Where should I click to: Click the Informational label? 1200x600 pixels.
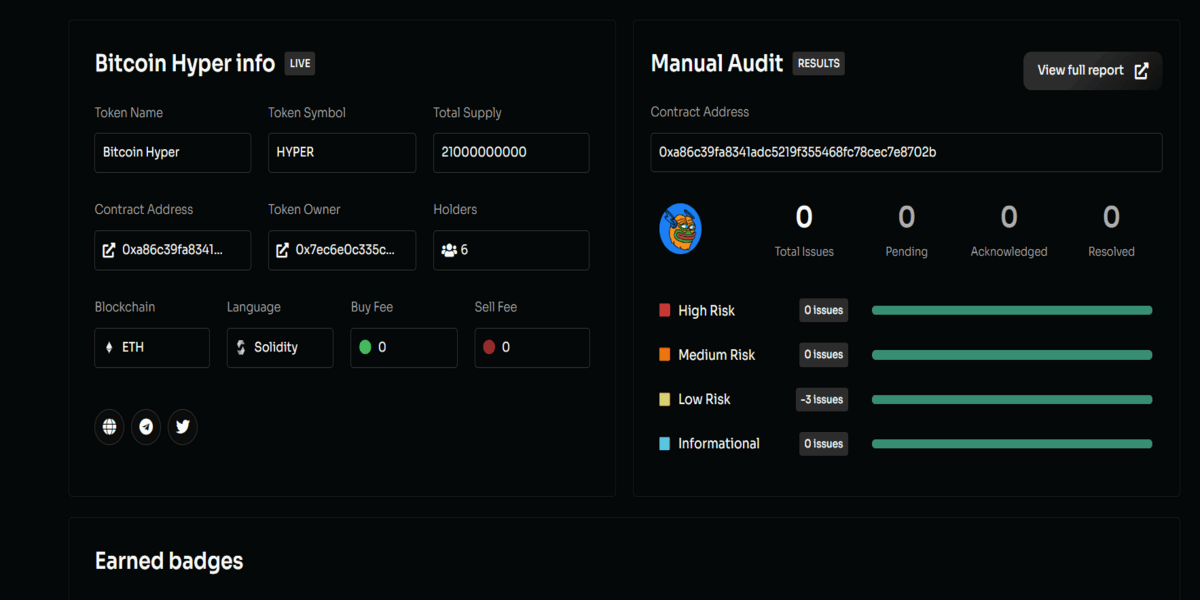click(719, 443)
